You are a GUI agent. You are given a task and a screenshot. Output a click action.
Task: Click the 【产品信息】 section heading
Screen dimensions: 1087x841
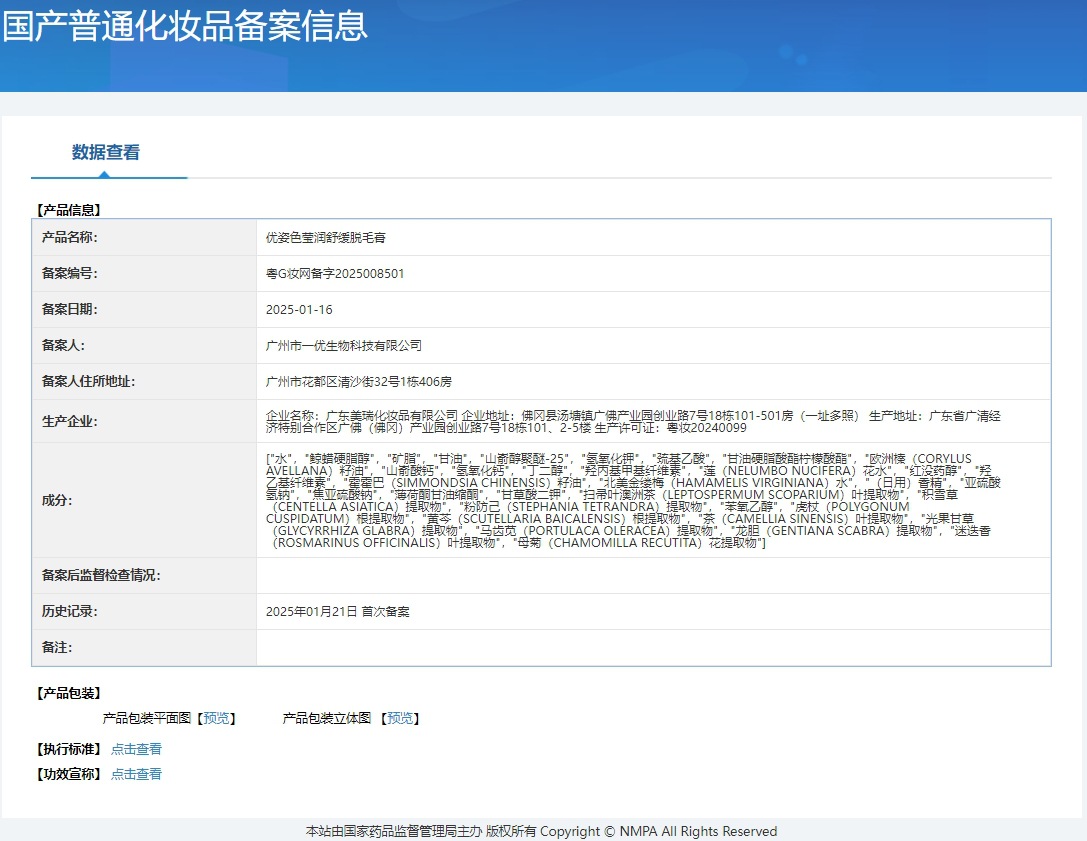[x=68, y=210]
